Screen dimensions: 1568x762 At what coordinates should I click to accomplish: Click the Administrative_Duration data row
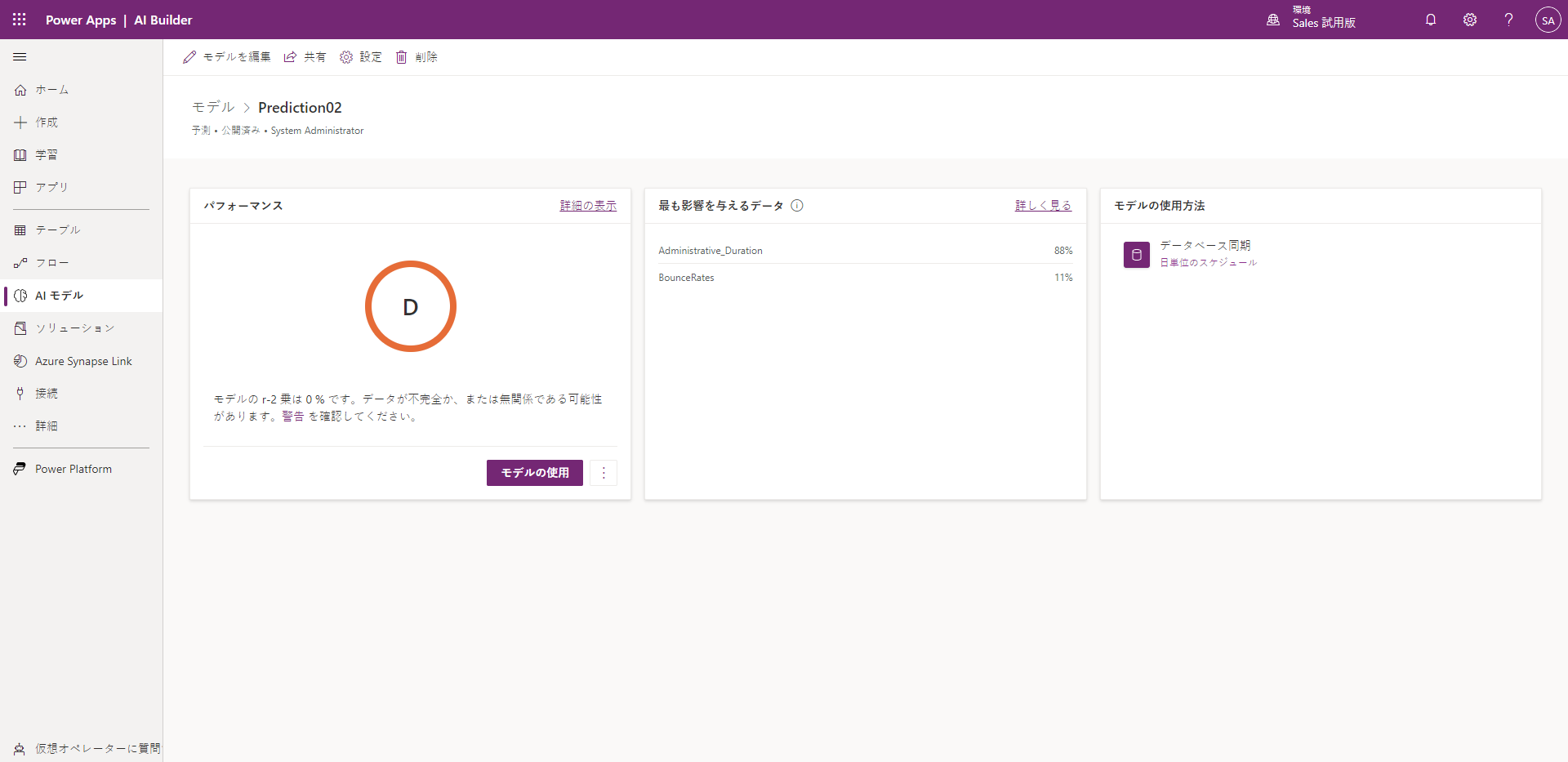pyautogui.click(x=866, y=251)
